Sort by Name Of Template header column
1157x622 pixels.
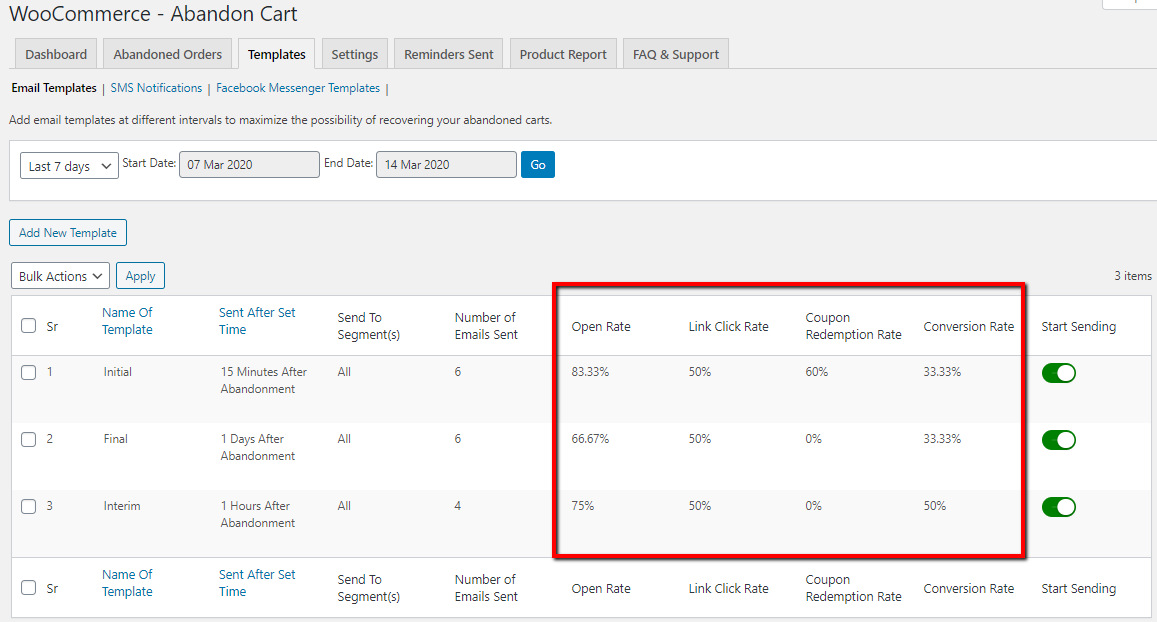click(x=128, y=321)
